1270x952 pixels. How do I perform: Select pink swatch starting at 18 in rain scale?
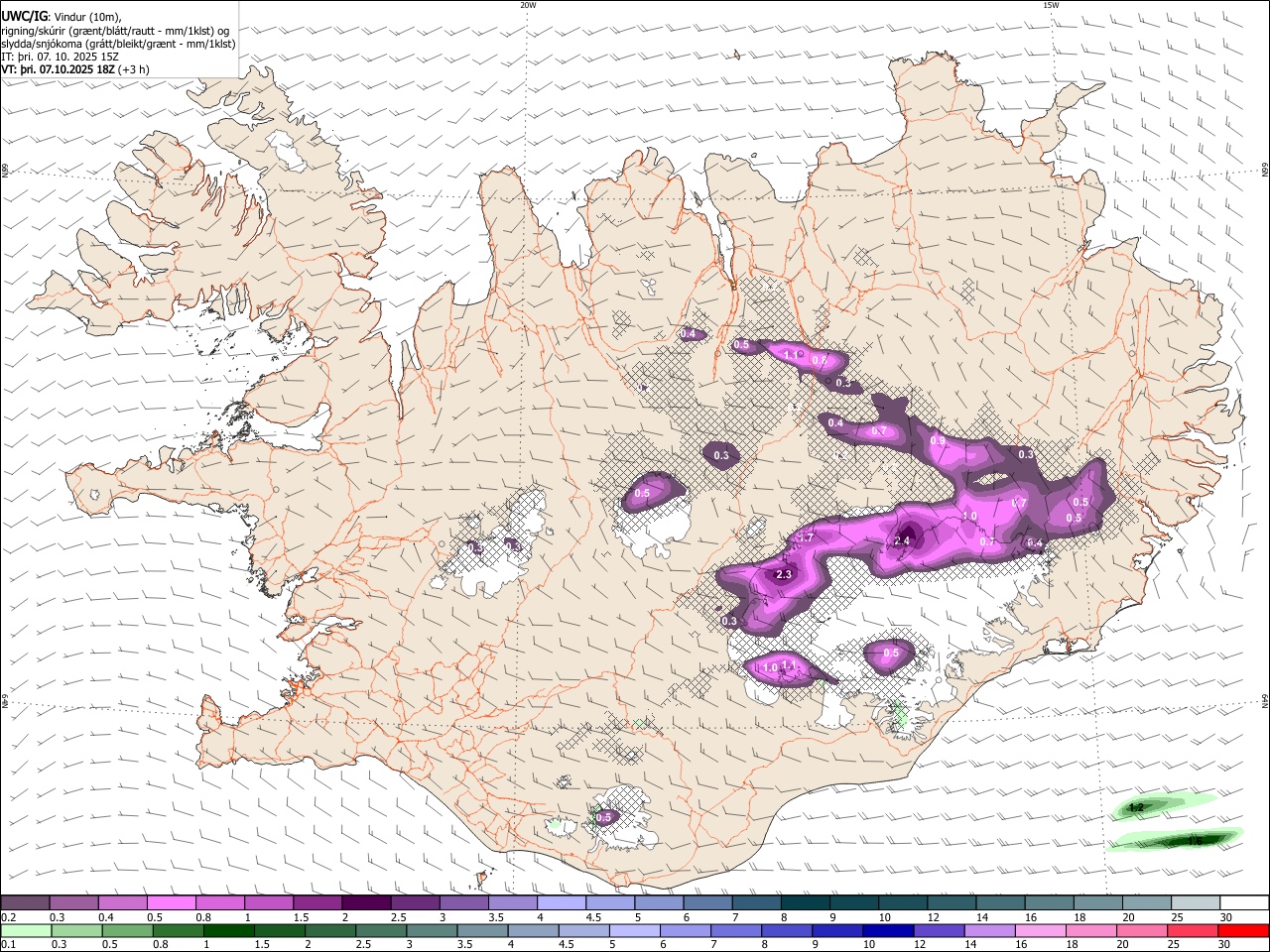click(1091, 930)
